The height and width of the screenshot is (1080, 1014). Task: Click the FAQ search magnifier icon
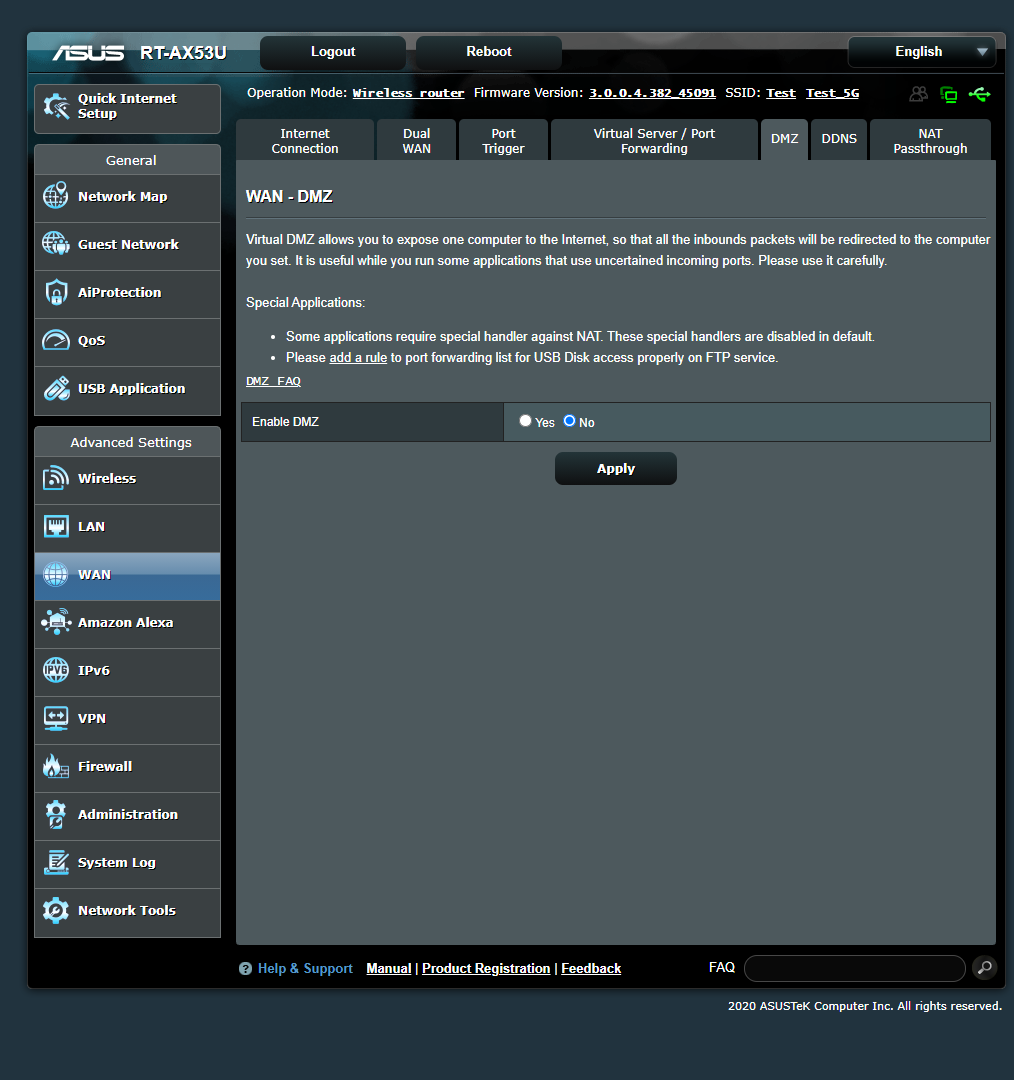pos(985,968)
